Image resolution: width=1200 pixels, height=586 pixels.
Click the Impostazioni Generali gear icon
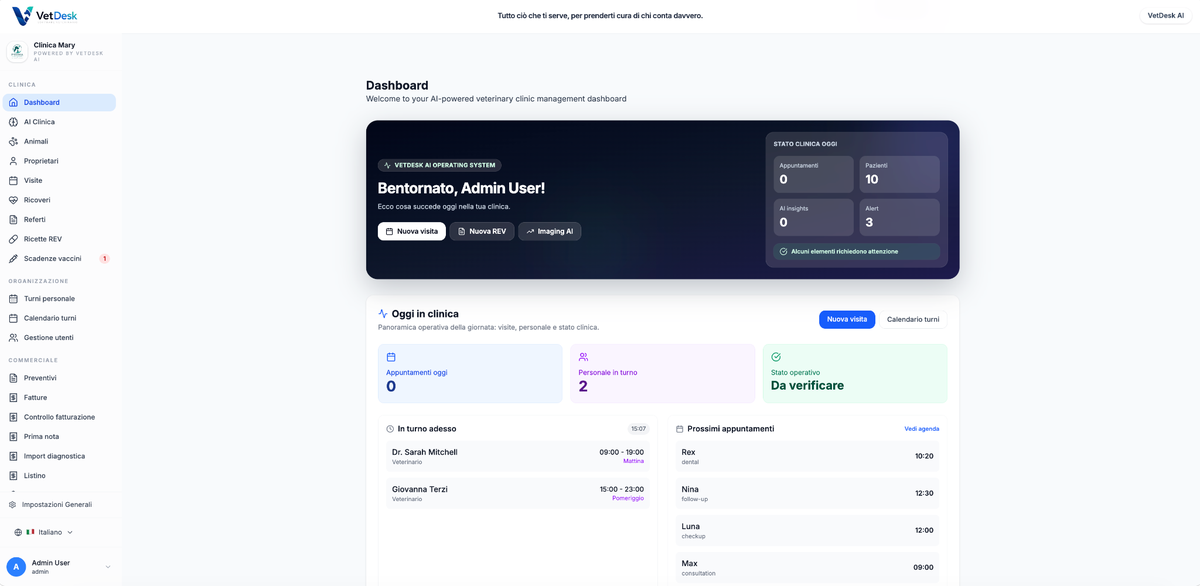13,505
